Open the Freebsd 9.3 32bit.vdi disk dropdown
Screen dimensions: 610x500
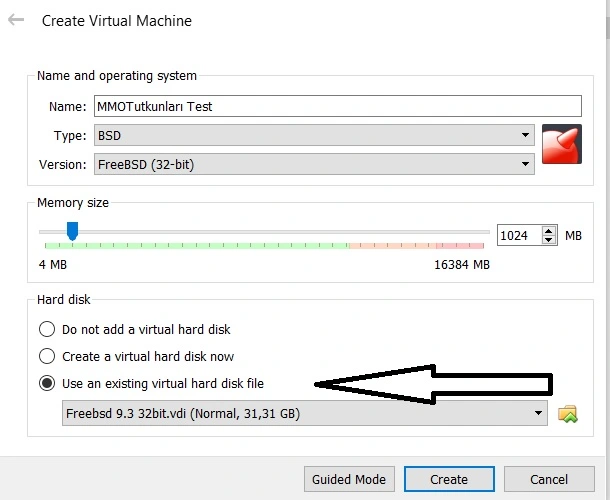304,413
